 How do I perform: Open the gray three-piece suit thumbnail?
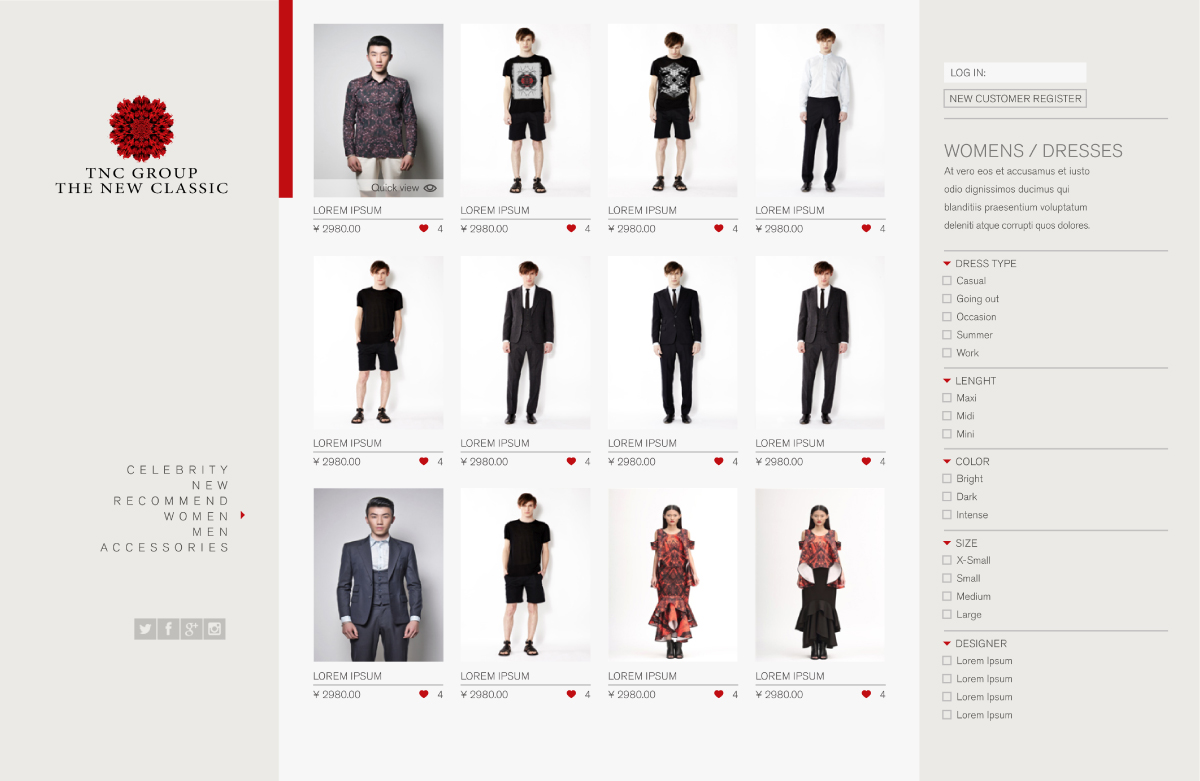[378, 575]
